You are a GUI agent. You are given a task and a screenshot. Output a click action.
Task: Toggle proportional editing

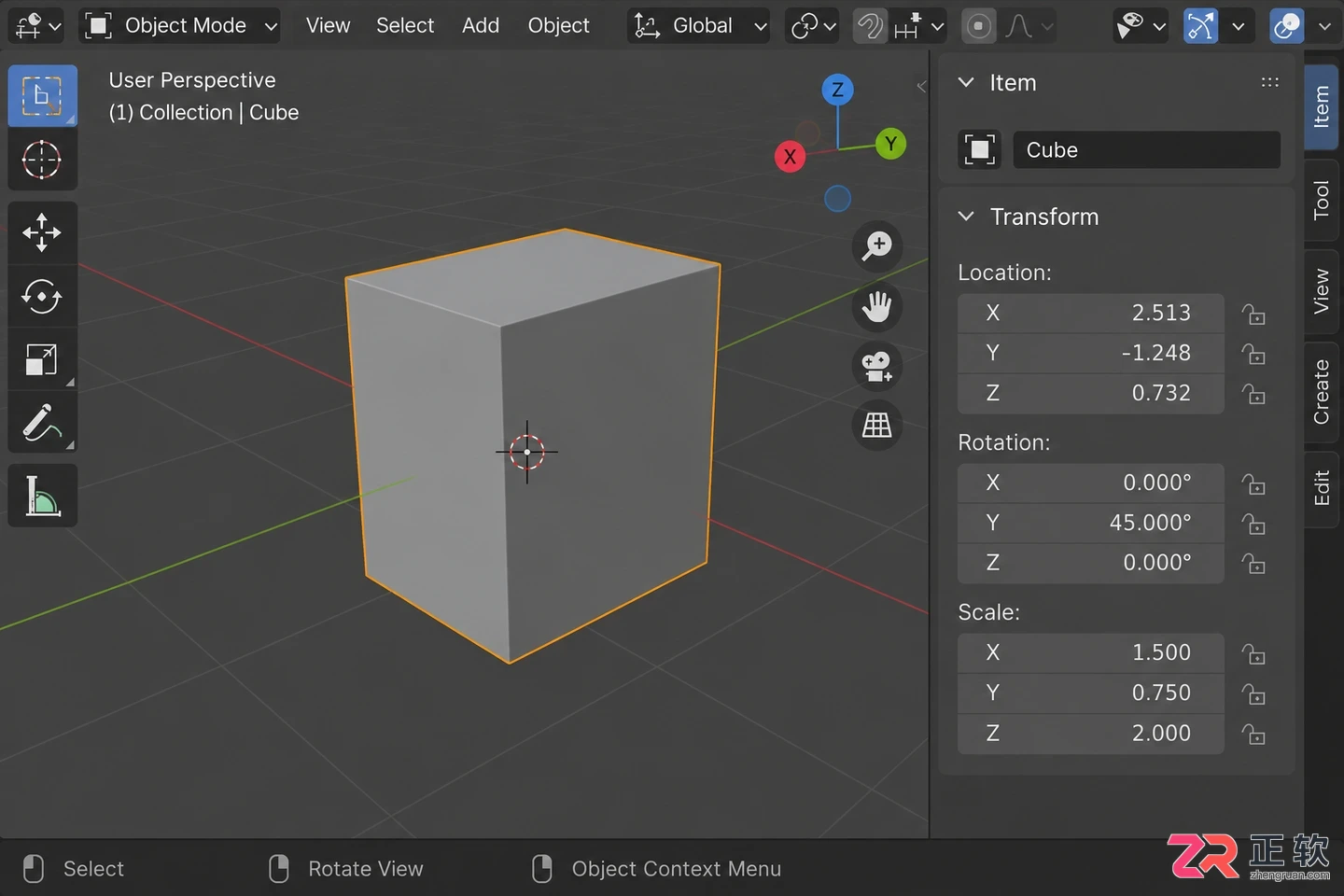click(978, 26)
